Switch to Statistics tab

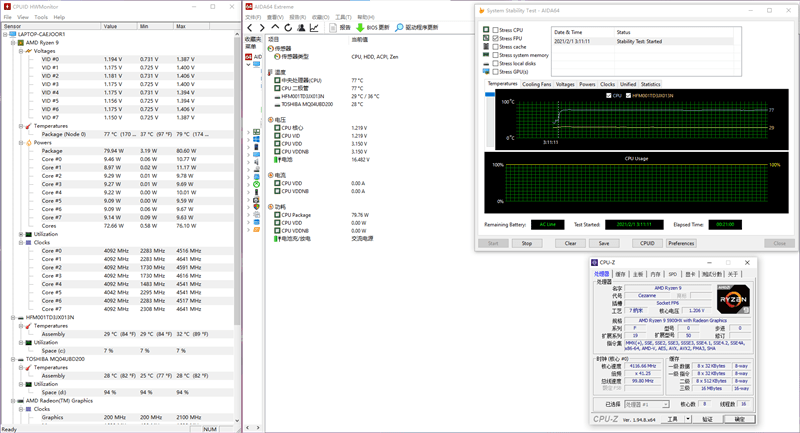click(x=651, y=84)
